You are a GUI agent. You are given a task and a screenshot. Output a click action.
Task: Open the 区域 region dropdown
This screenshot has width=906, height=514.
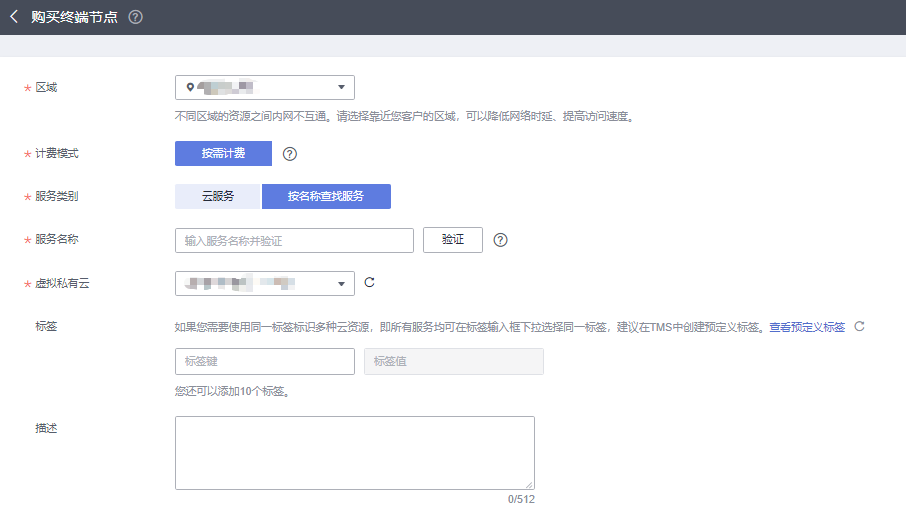pos(265,87)
